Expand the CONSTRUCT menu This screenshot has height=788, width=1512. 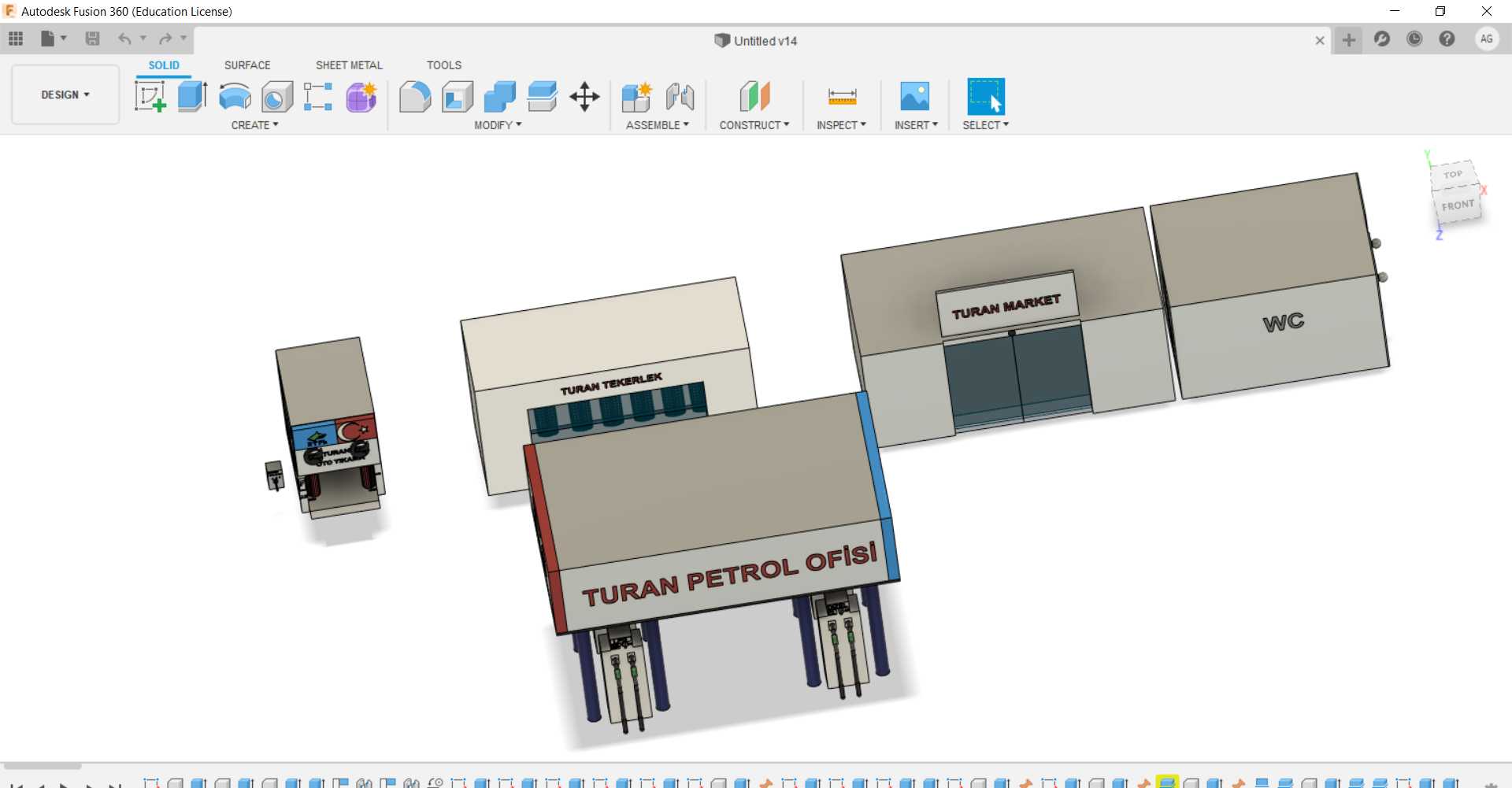754,125
